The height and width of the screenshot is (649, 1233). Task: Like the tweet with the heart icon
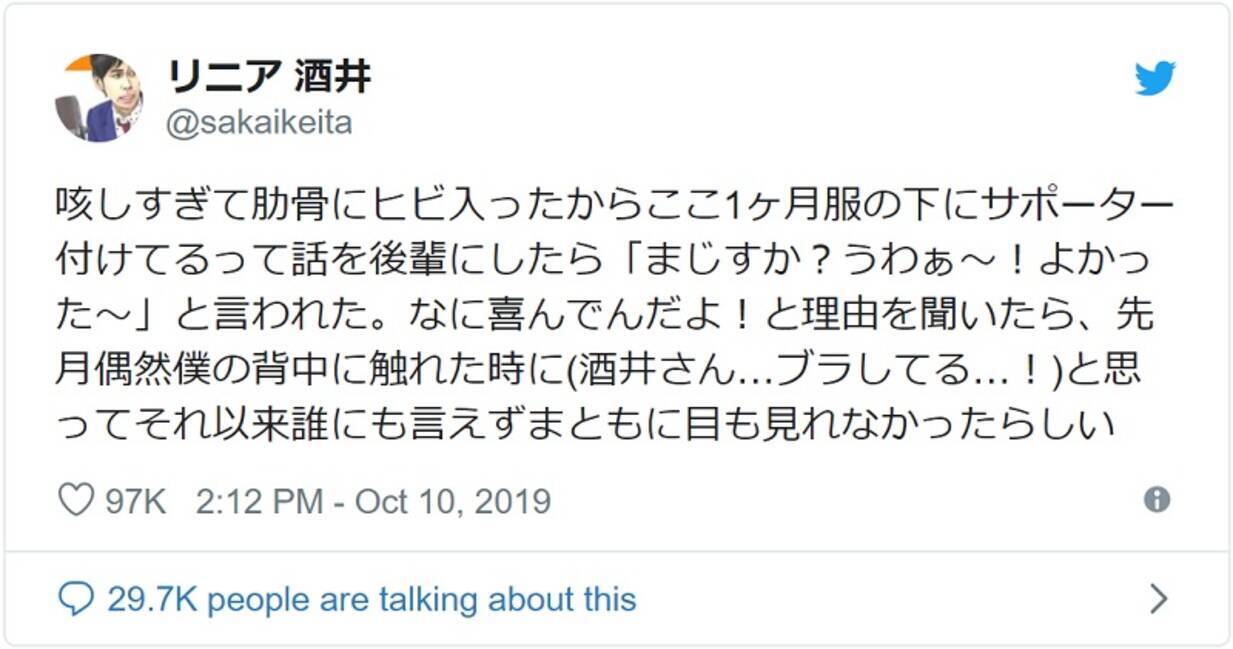pos(75,500)
